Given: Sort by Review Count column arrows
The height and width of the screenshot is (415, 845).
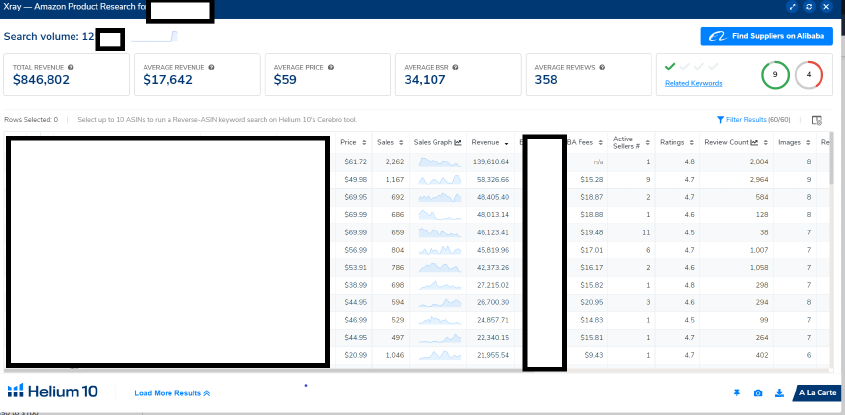Looking at the screenshot, I should [x=766, y=143].
